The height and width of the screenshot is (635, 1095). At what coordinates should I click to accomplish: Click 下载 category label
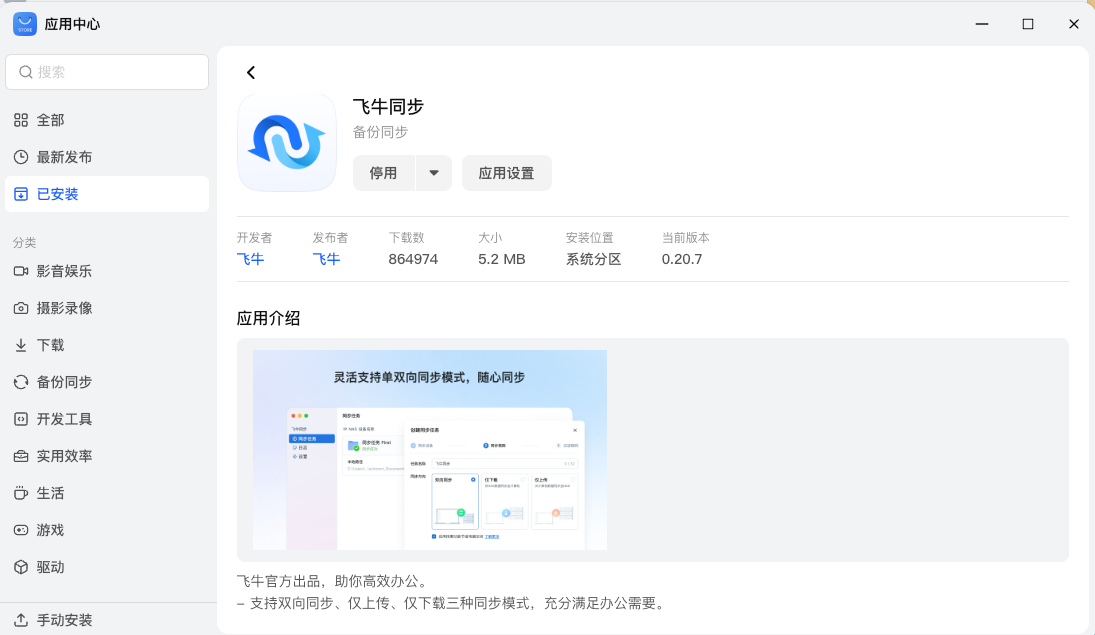click(50, 345)
